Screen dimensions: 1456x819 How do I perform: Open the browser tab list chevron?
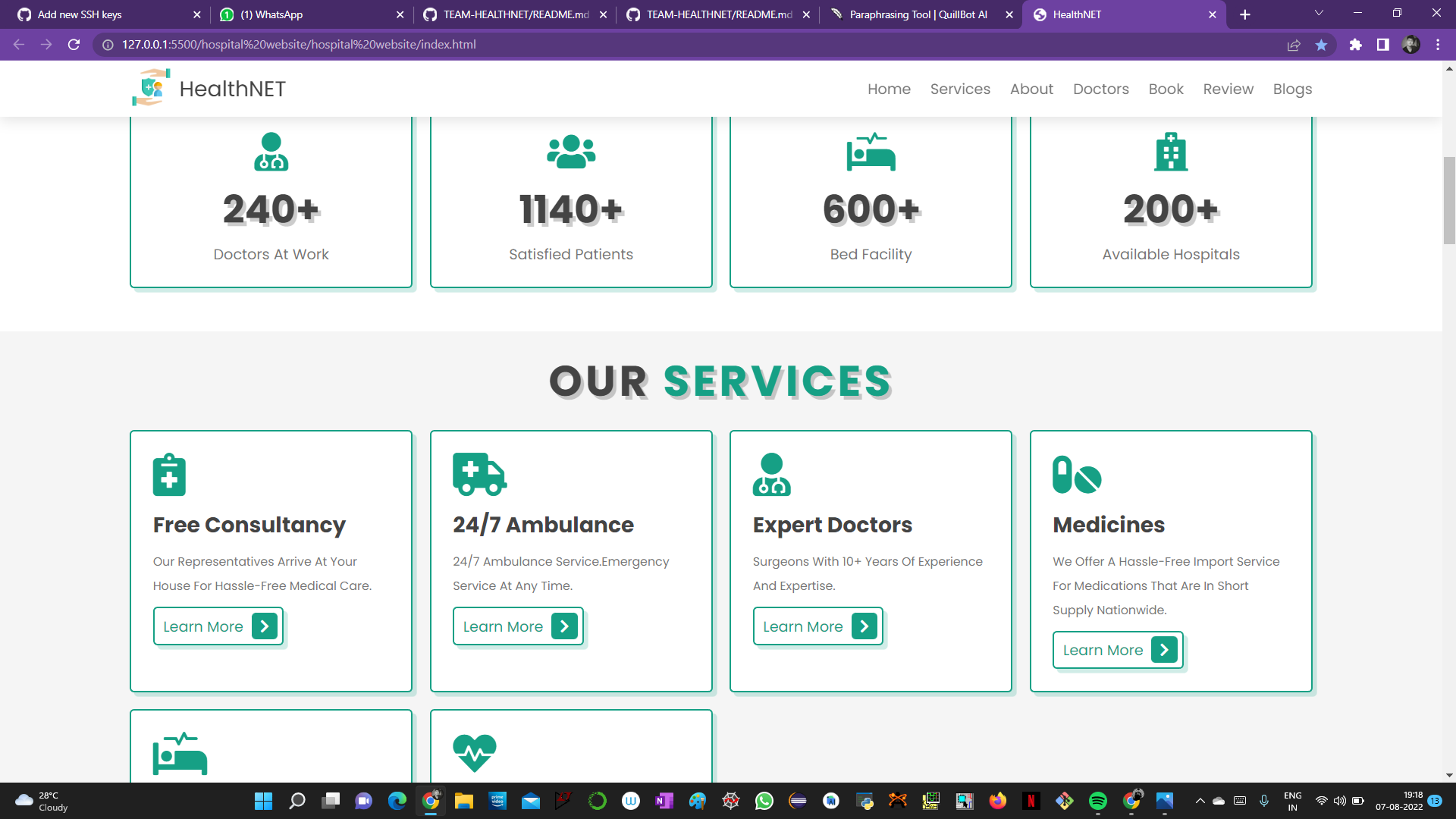point(1318,14)
